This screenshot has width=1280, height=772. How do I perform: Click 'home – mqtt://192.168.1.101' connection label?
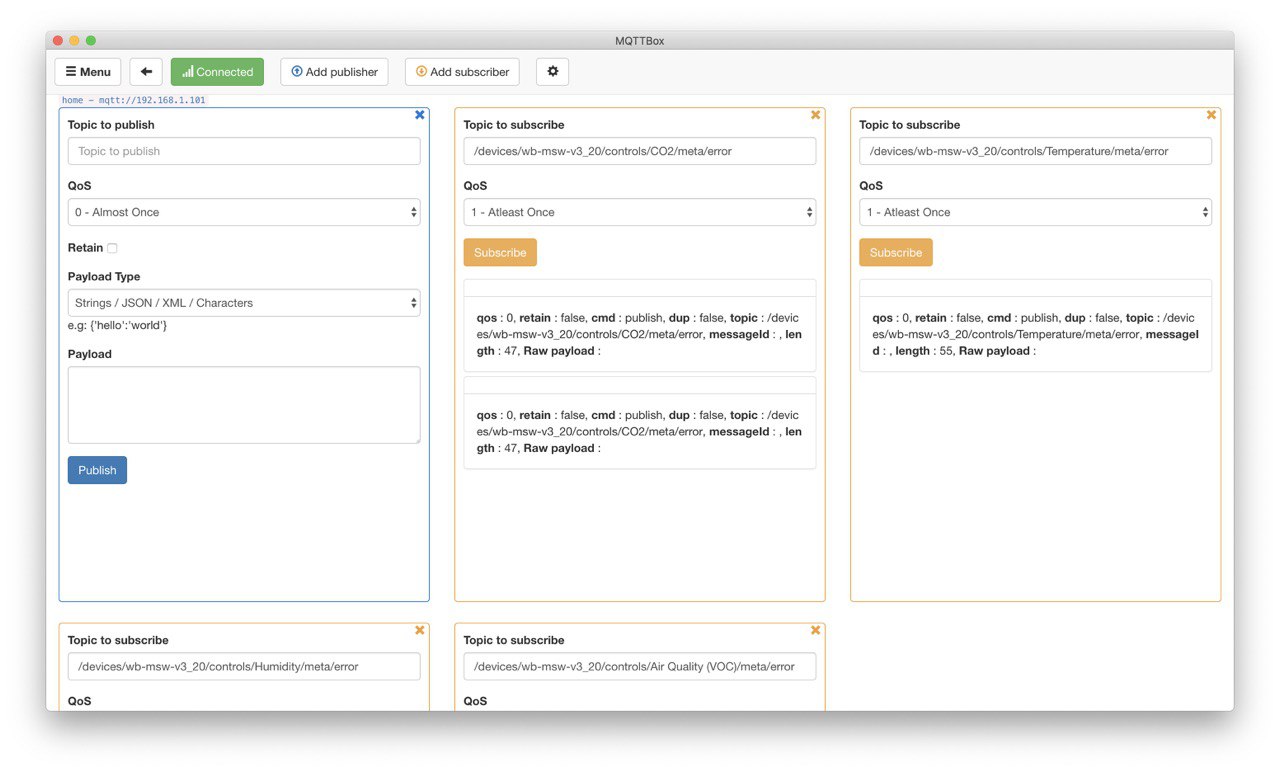(x=134, y=100)
